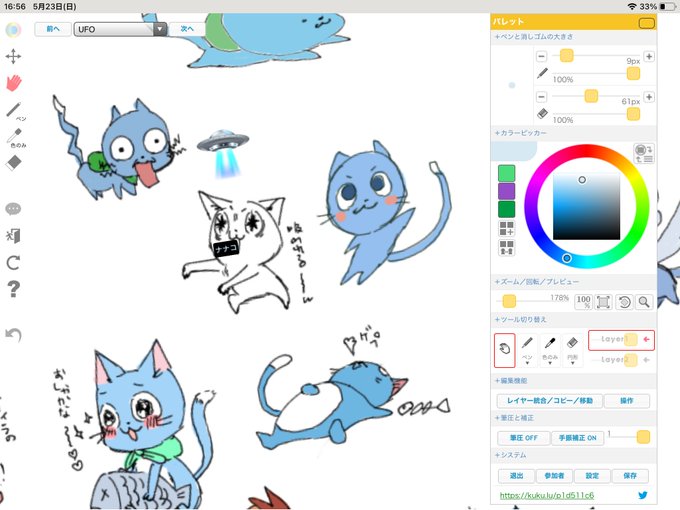Image resolution: width=680 pixels, height=510 pixels.
Task: Click the reload circular arrow icon
Action: click(x=13, y=262)
